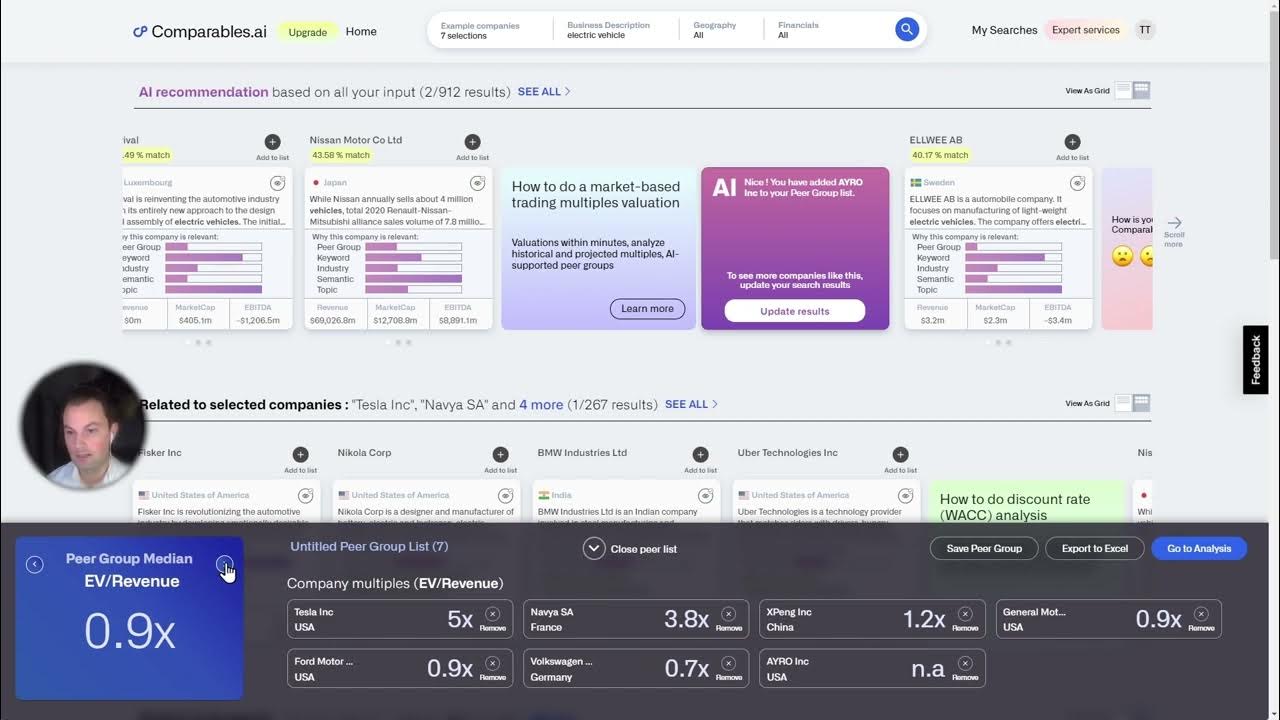Click Nissan card pagination first dot
This screenshot has width=1280, height=720.
tap(388, 342)
